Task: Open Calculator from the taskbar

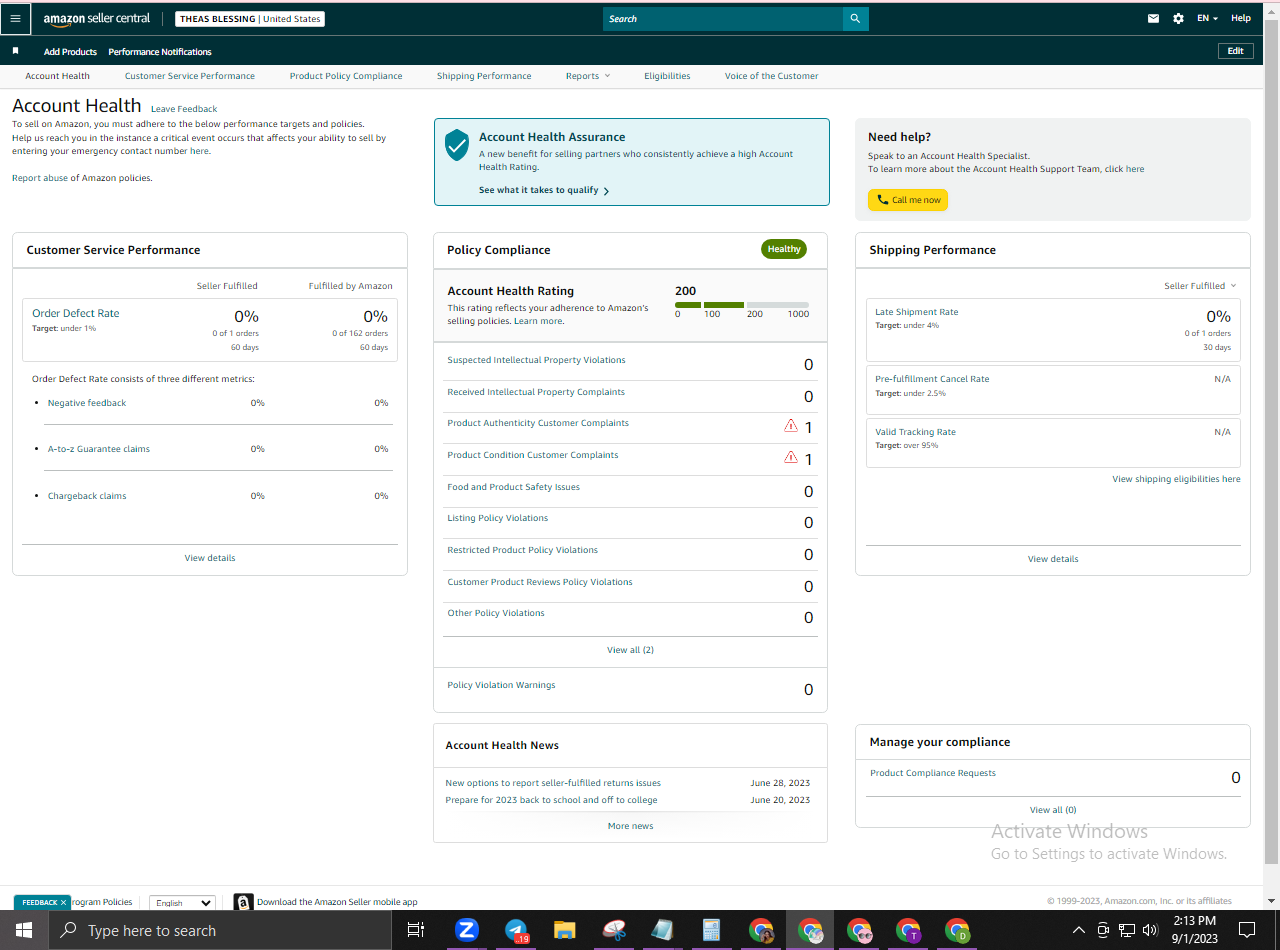Action: (x=712, y=930)
